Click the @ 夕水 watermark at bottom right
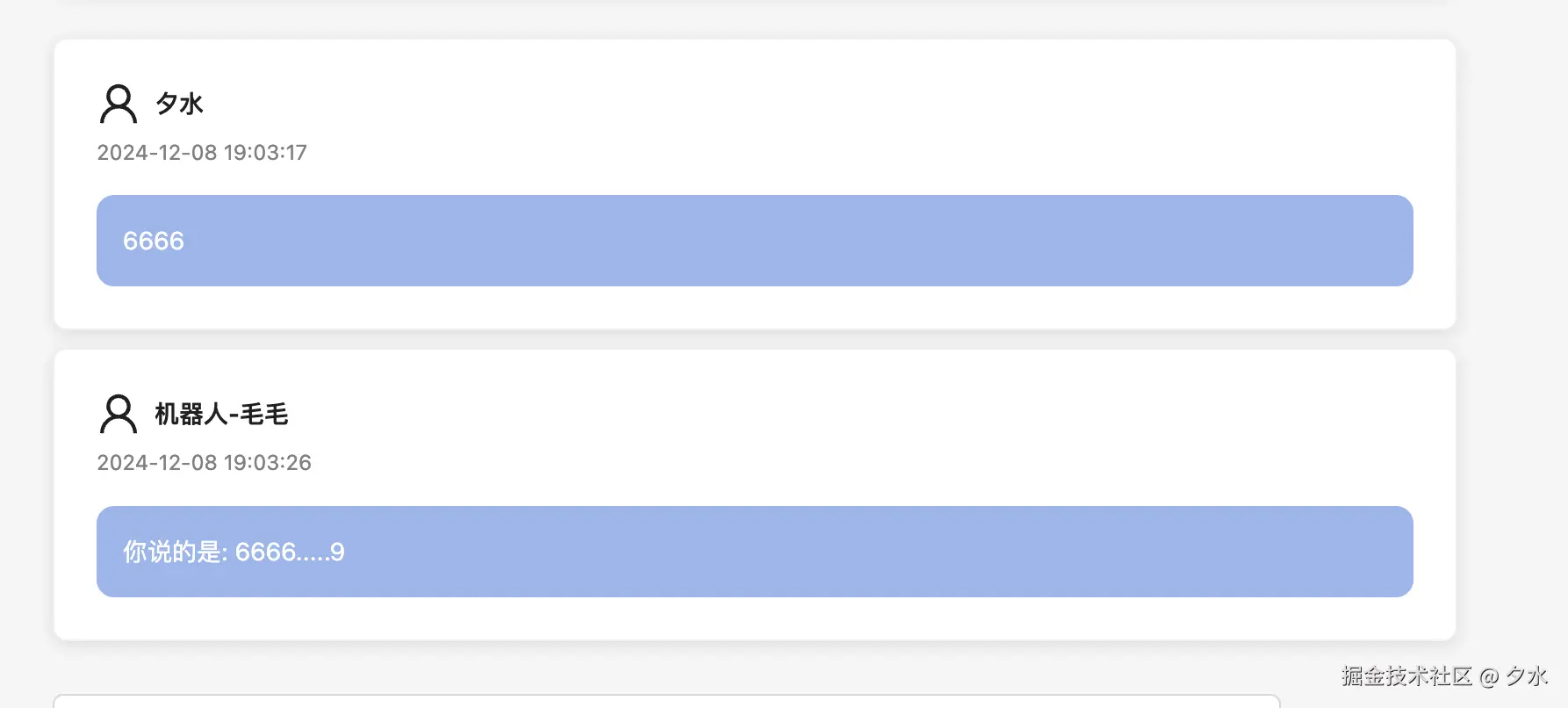The image size is (1568, 708). [x=1514, y=675]
